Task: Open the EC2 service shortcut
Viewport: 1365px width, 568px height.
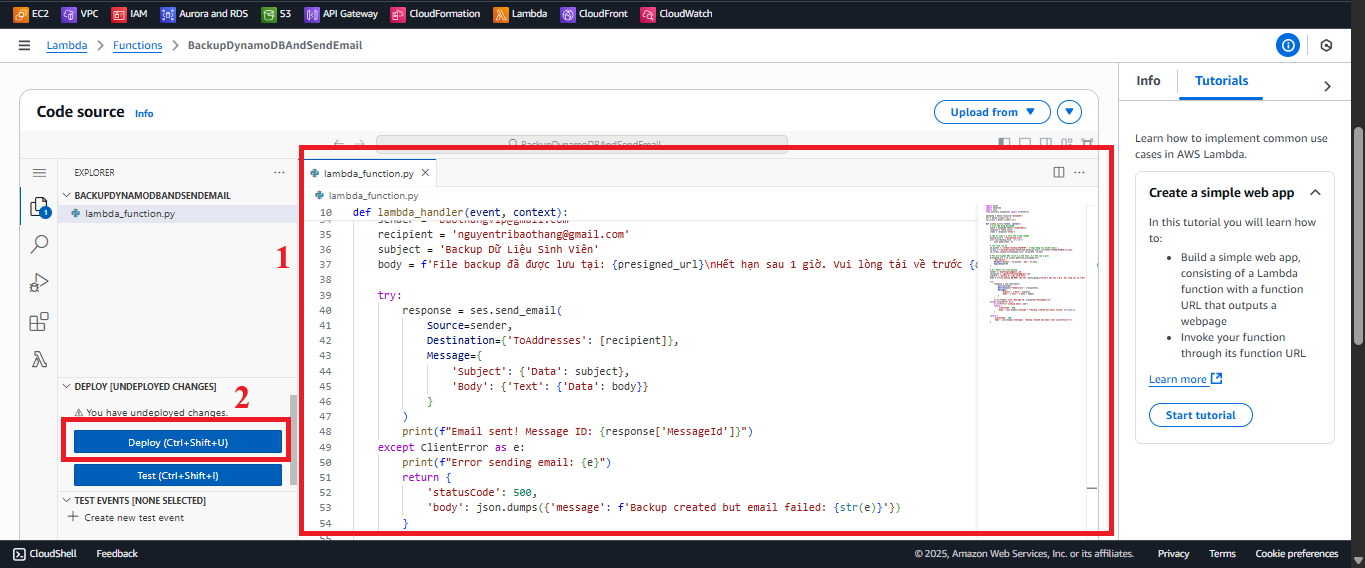Action: 31,14
